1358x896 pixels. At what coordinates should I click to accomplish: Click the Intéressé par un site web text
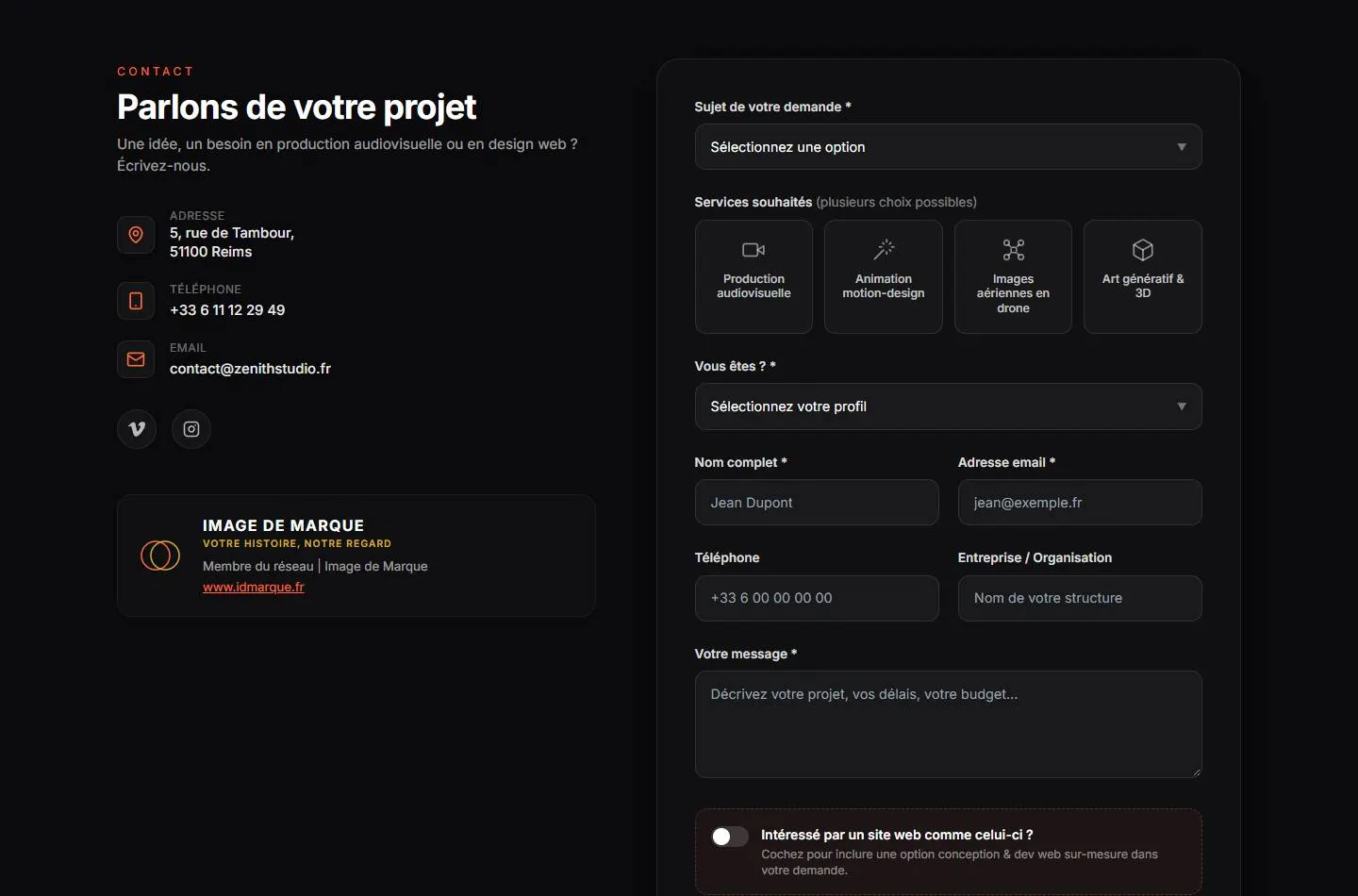[897, 835]
